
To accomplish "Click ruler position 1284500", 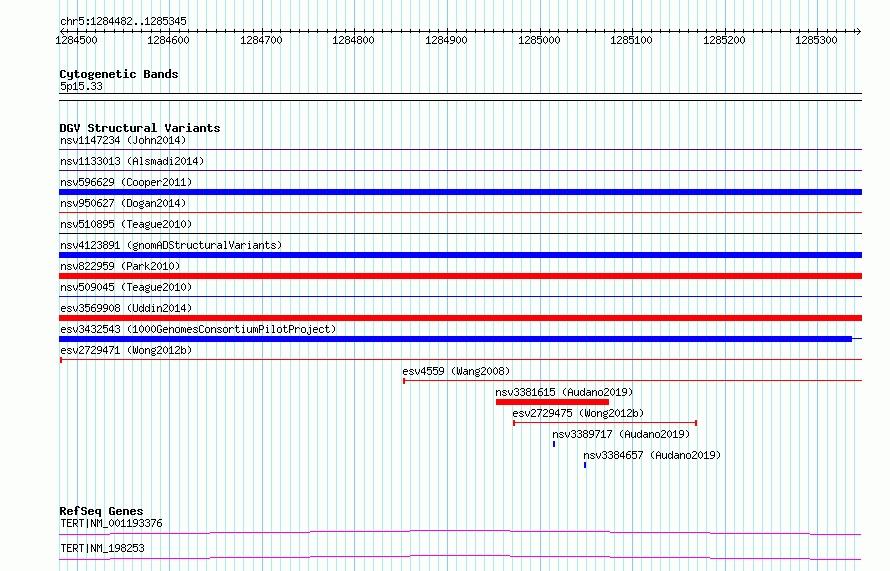I will 76,40.
